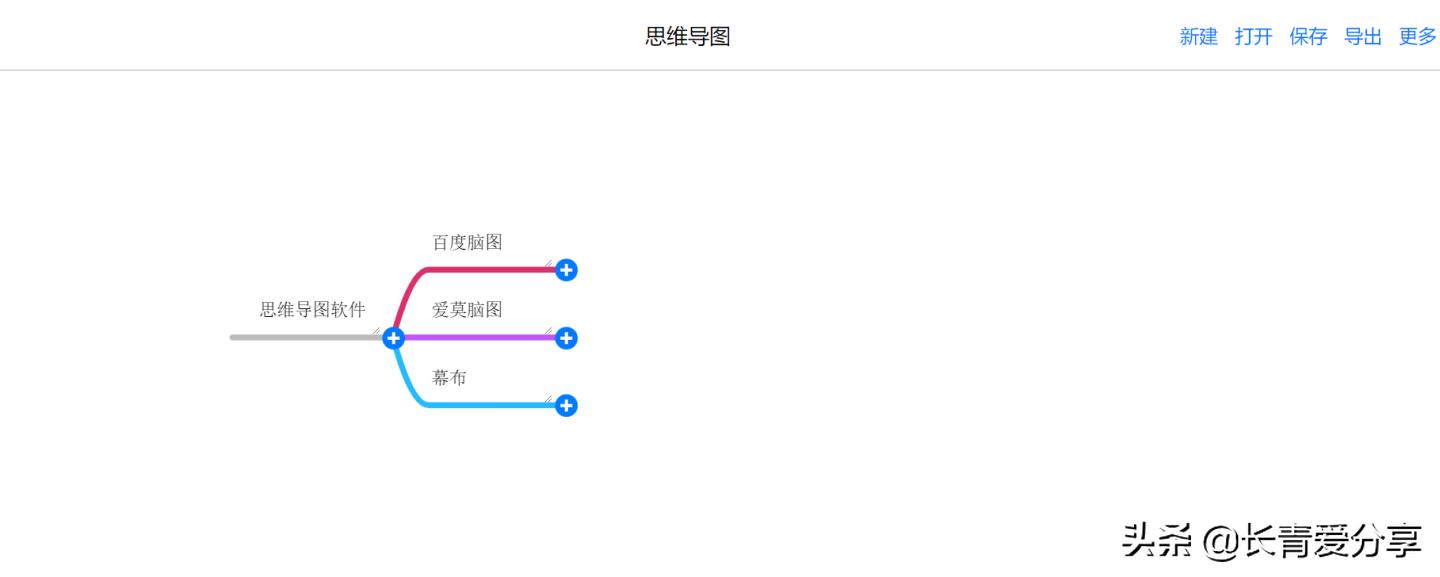Click 打开 to open a file
The image size is (1440, 577).
pos(1253,37)
